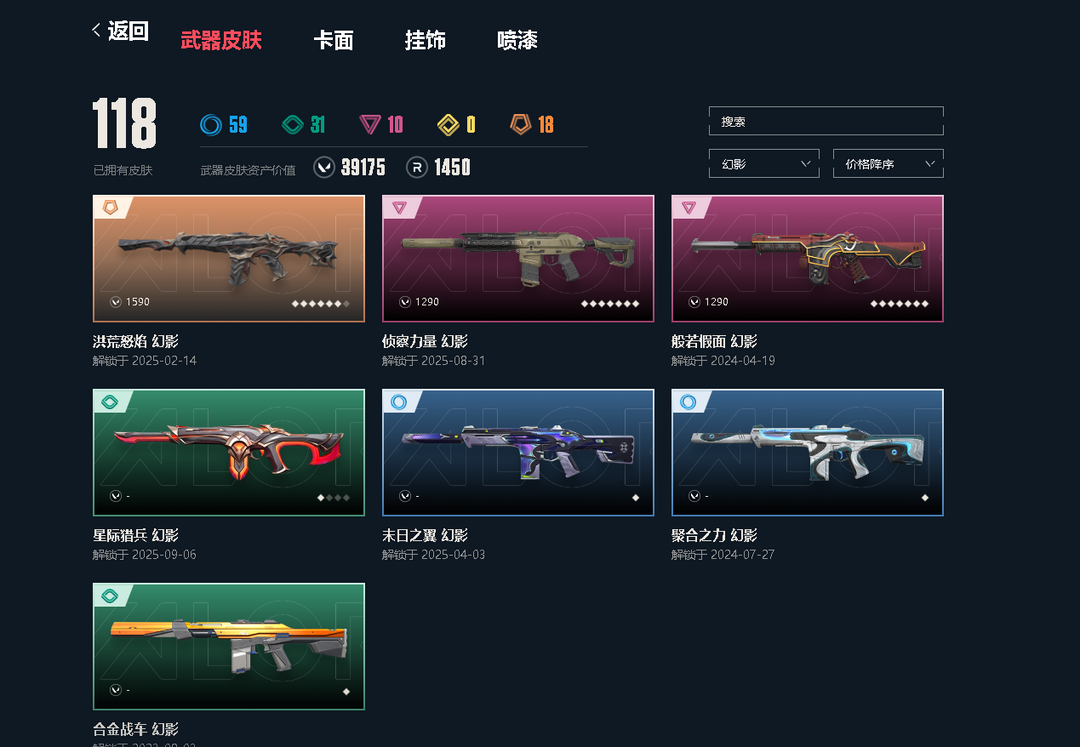Open the 幻影 weapon filter dropdown

coord(764,164)
